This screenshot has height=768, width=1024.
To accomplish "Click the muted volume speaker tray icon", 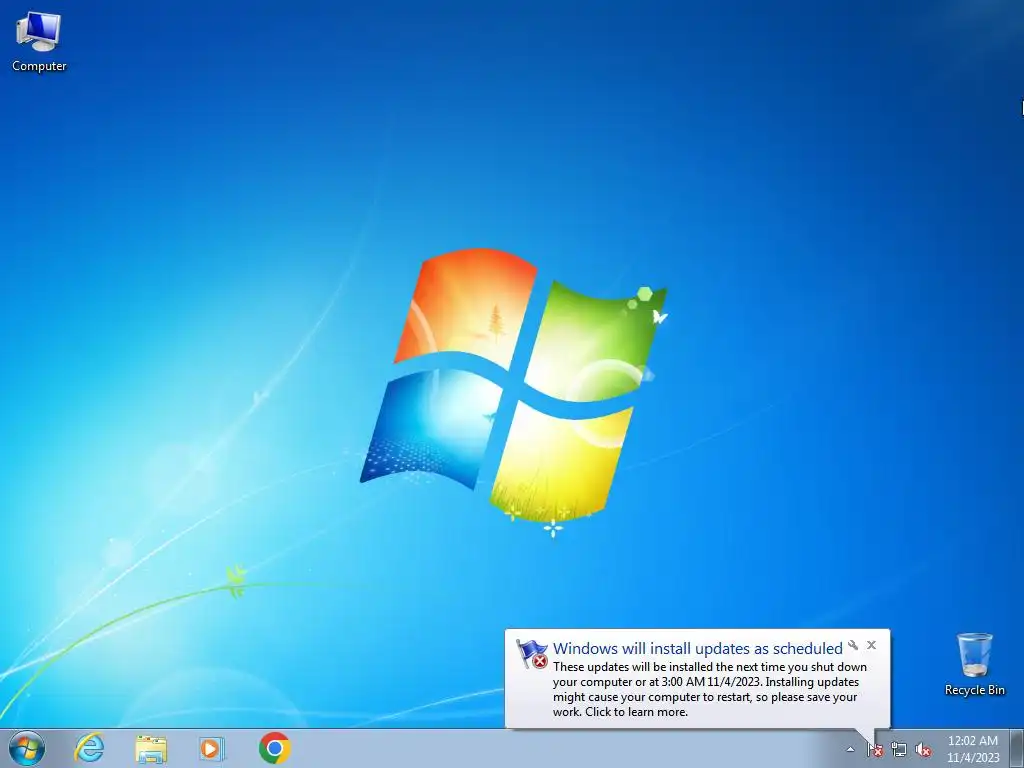I will 923,749.
